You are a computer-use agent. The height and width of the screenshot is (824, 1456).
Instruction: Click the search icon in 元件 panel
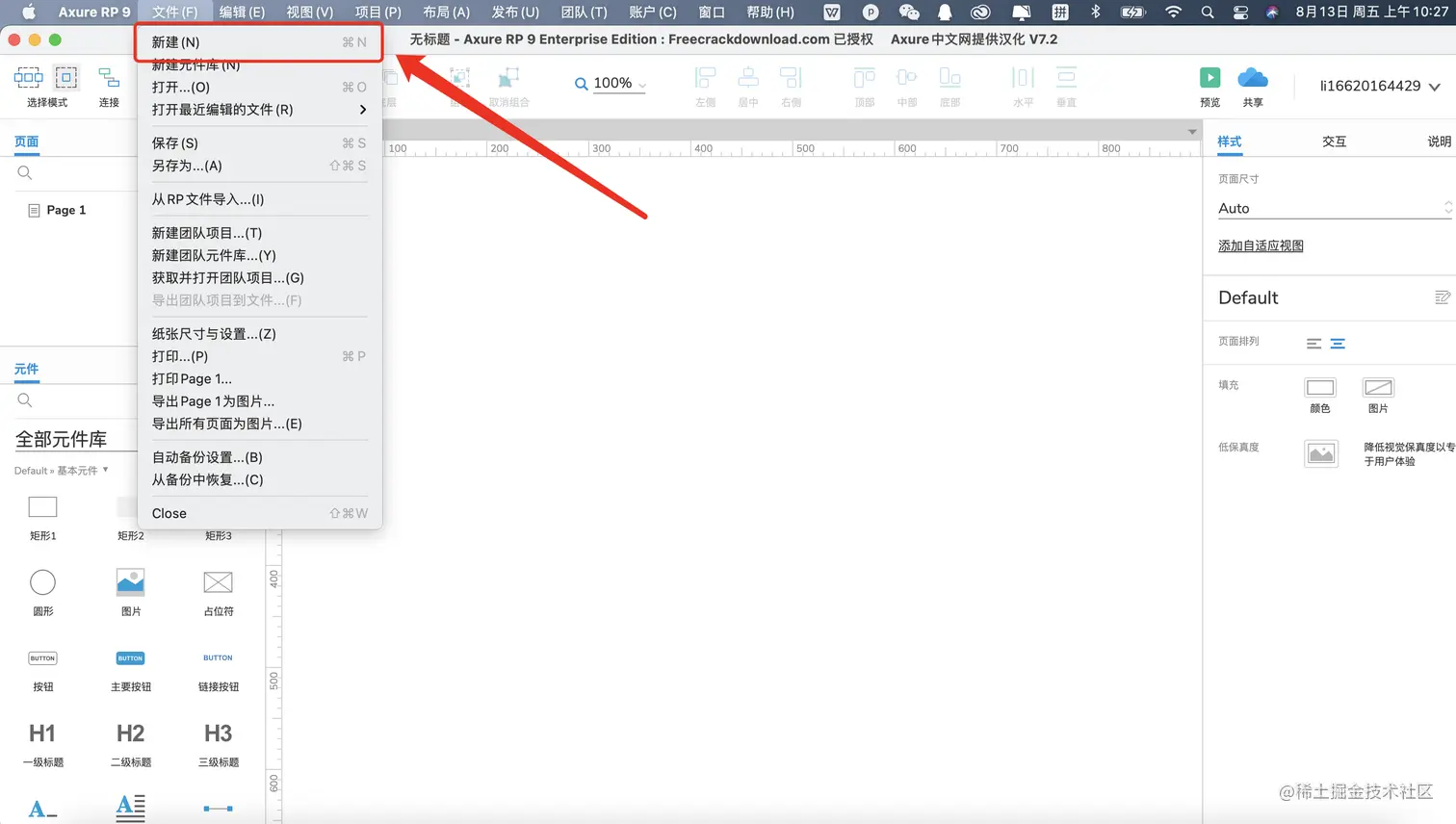[25, 400]
